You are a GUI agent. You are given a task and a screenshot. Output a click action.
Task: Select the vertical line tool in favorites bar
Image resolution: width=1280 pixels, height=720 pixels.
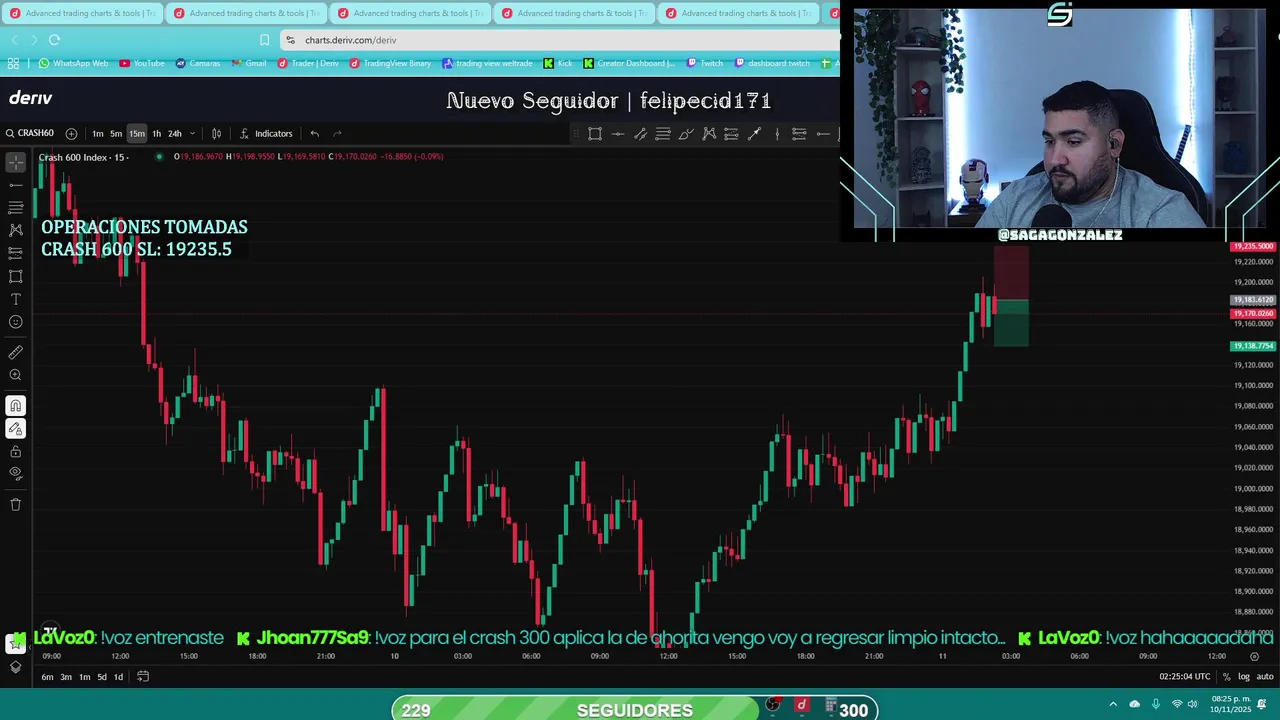coord(777,133)
